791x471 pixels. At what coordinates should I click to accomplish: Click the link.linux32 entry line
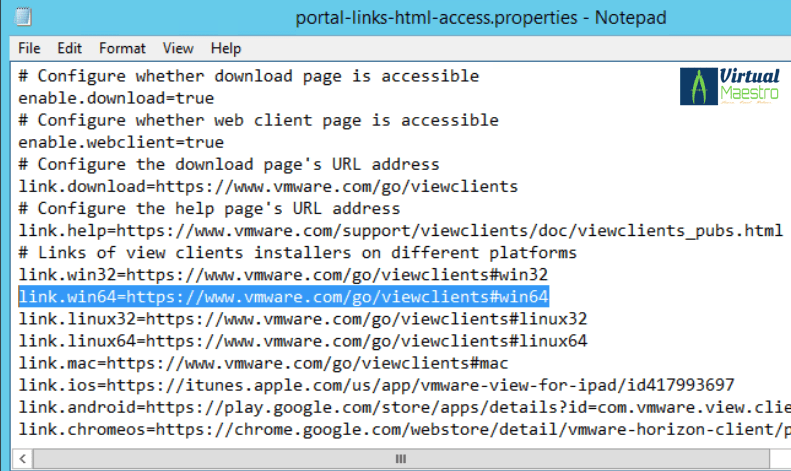point(302,319)
